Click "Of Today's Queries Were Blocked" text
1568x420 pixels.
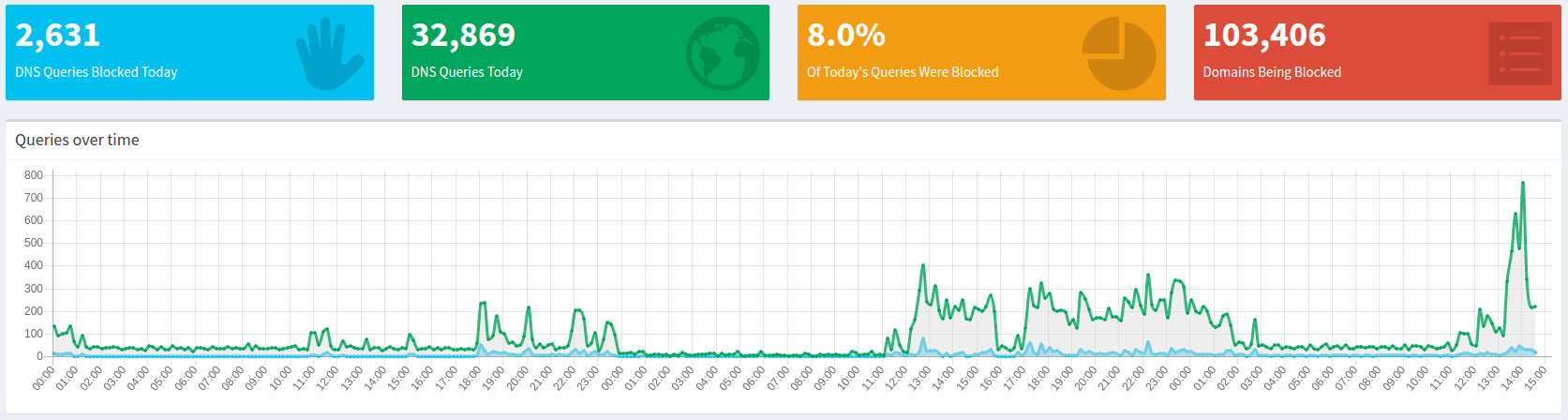(903, 72)
